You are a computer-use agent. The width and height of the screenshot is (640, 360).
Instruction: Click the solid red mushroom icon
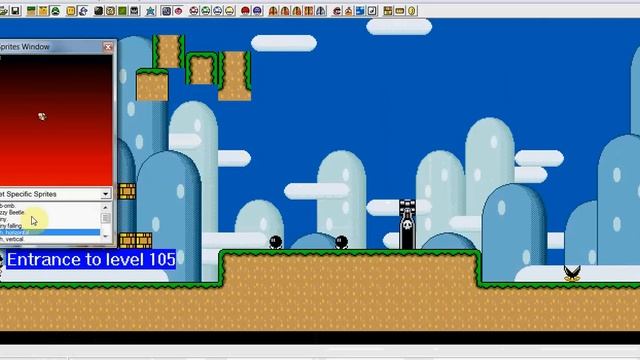(245, 11)
